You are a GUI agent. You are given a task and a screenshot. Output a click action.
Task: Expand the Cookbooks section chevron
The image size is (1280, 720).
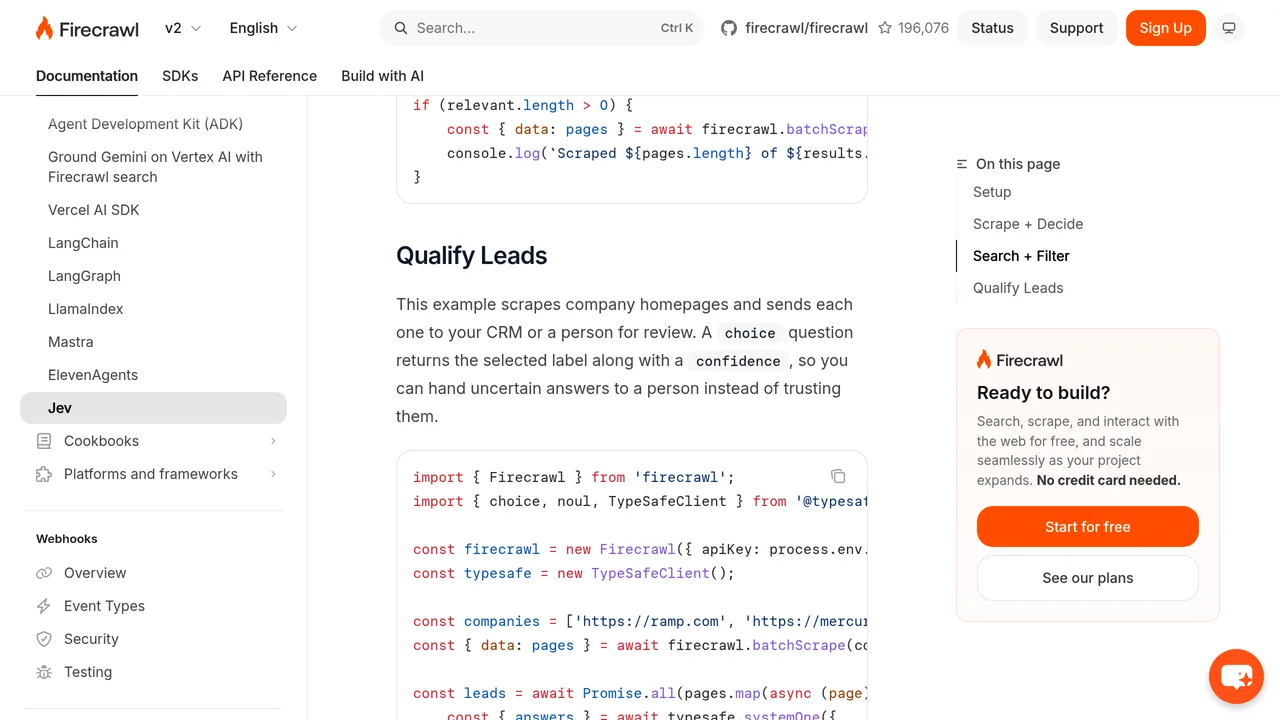[273, 441]
